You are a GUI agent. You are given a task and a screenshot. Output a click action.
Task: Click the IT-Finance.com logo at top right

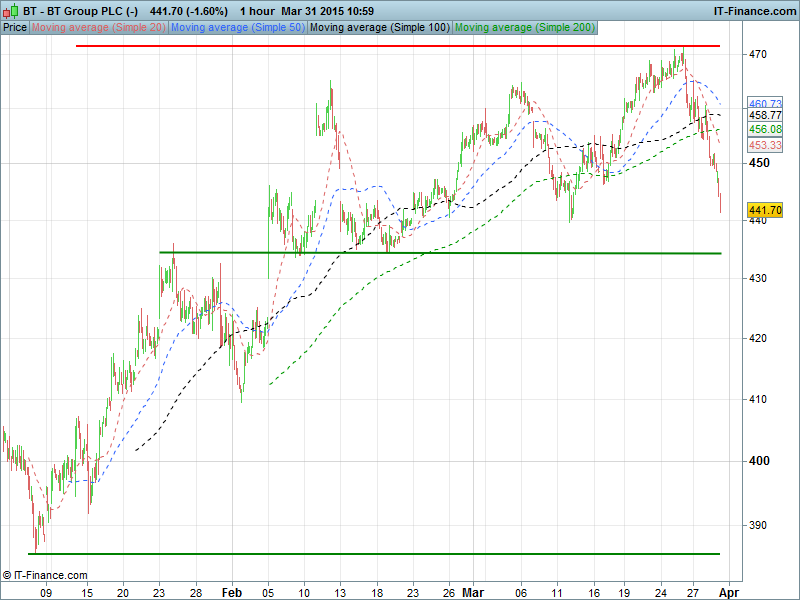pos(754,10)
